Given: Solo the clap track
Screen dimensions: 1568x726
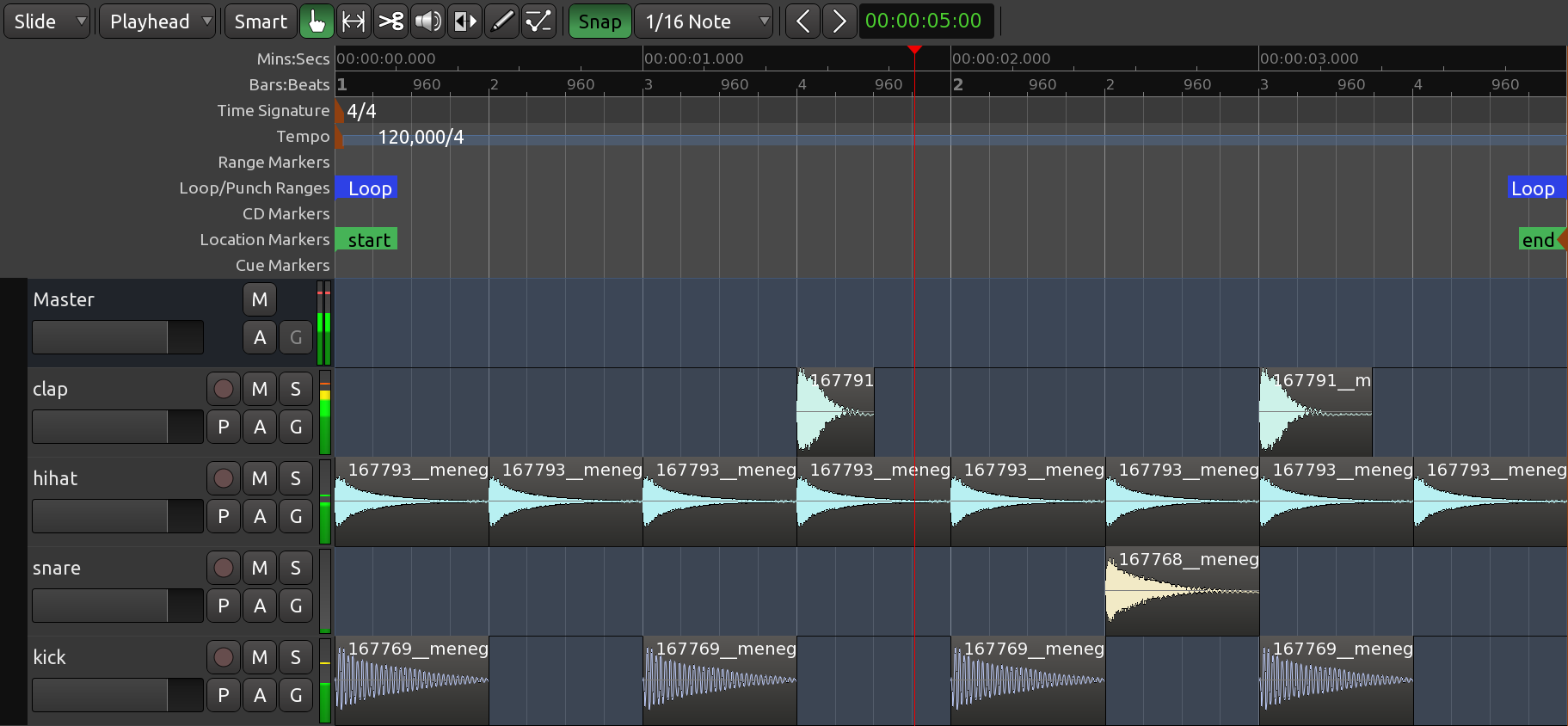Looking at the screenshot, I should tap(296, 389).
